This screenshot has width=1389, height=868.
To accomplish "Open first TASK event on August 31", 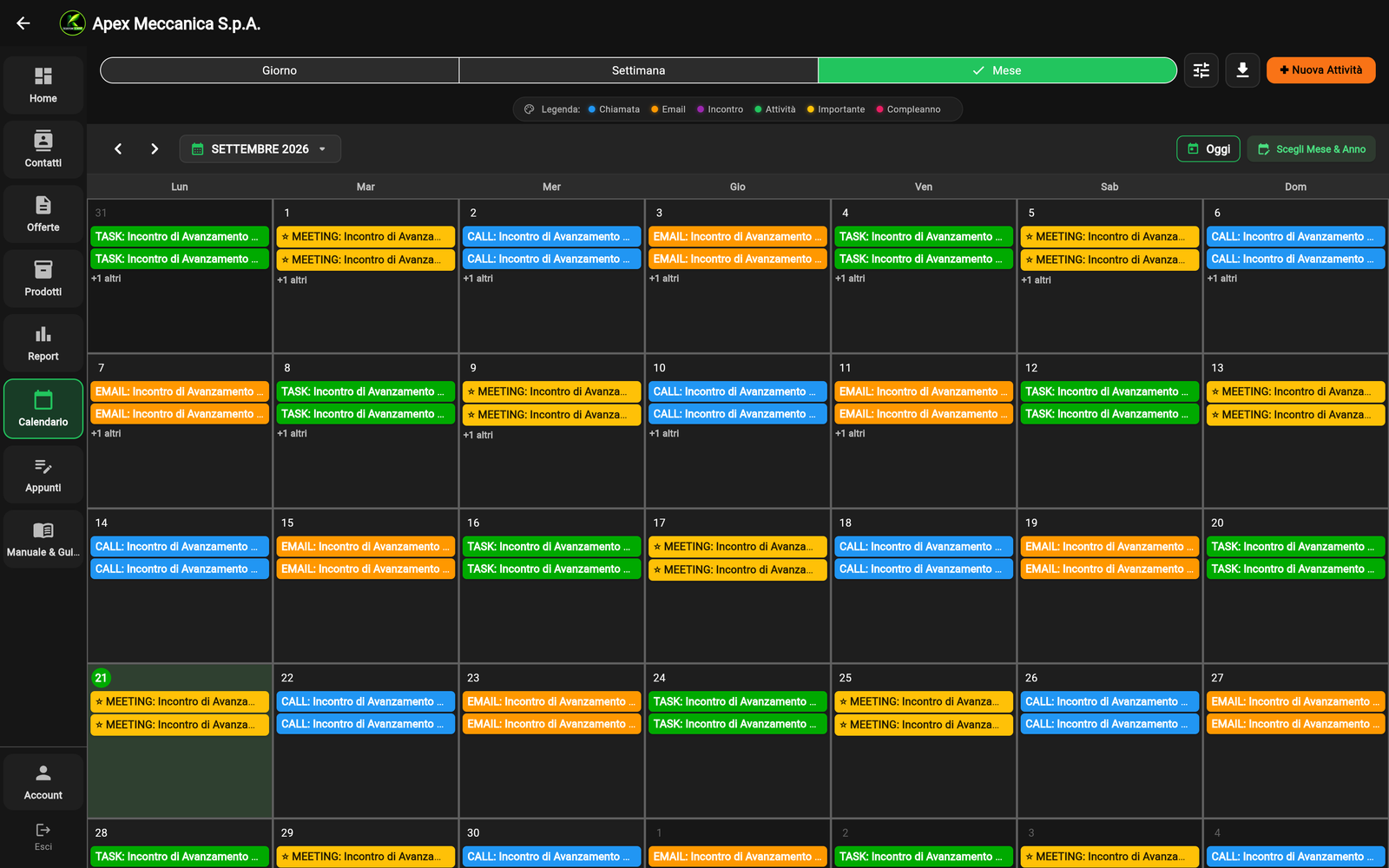I will [180, 236].
